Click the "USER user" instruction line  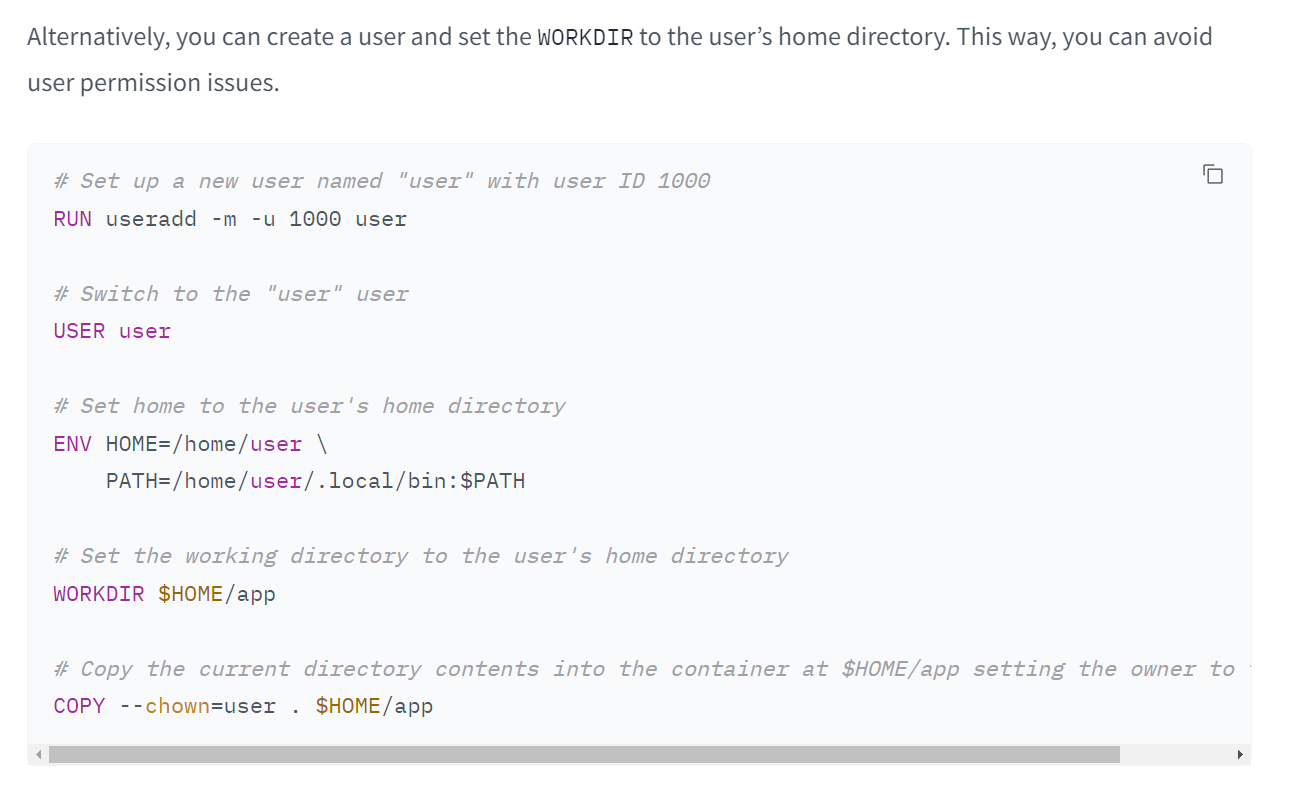tap(112, 331)
